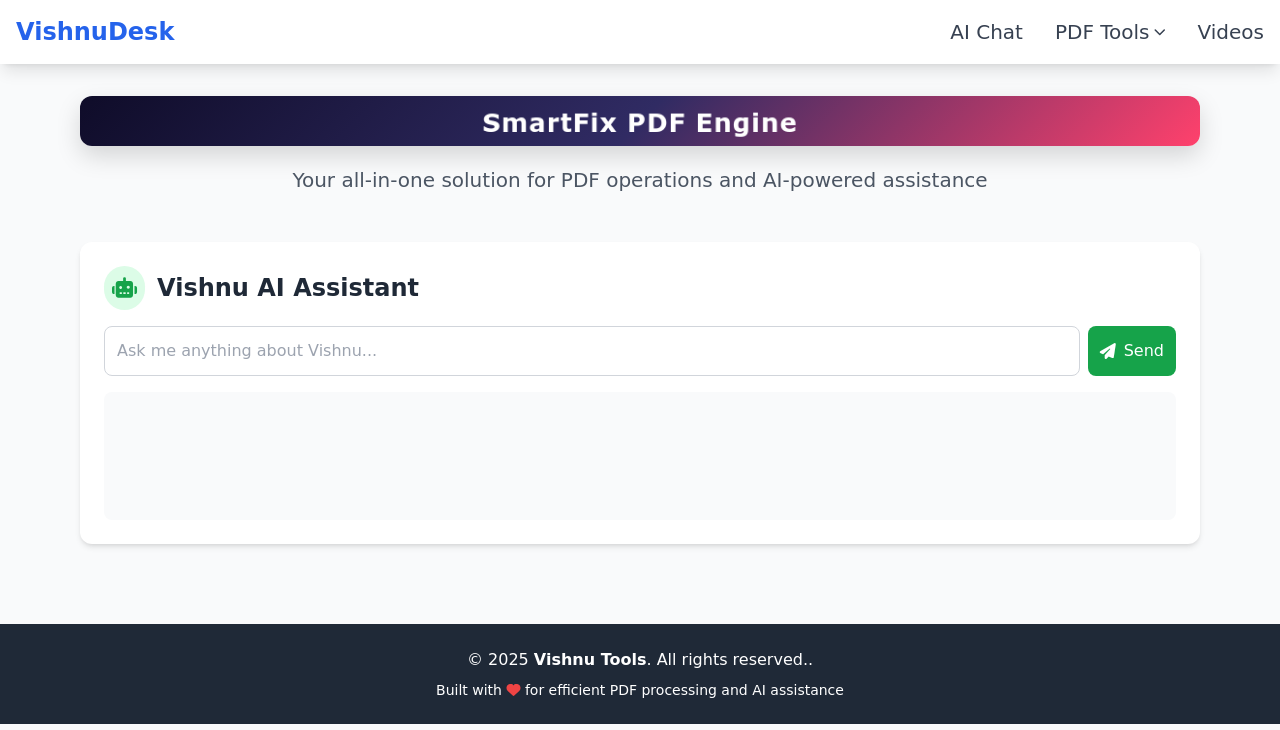
Task: Click the 'Built with' footer text
Action: point(468,690)
